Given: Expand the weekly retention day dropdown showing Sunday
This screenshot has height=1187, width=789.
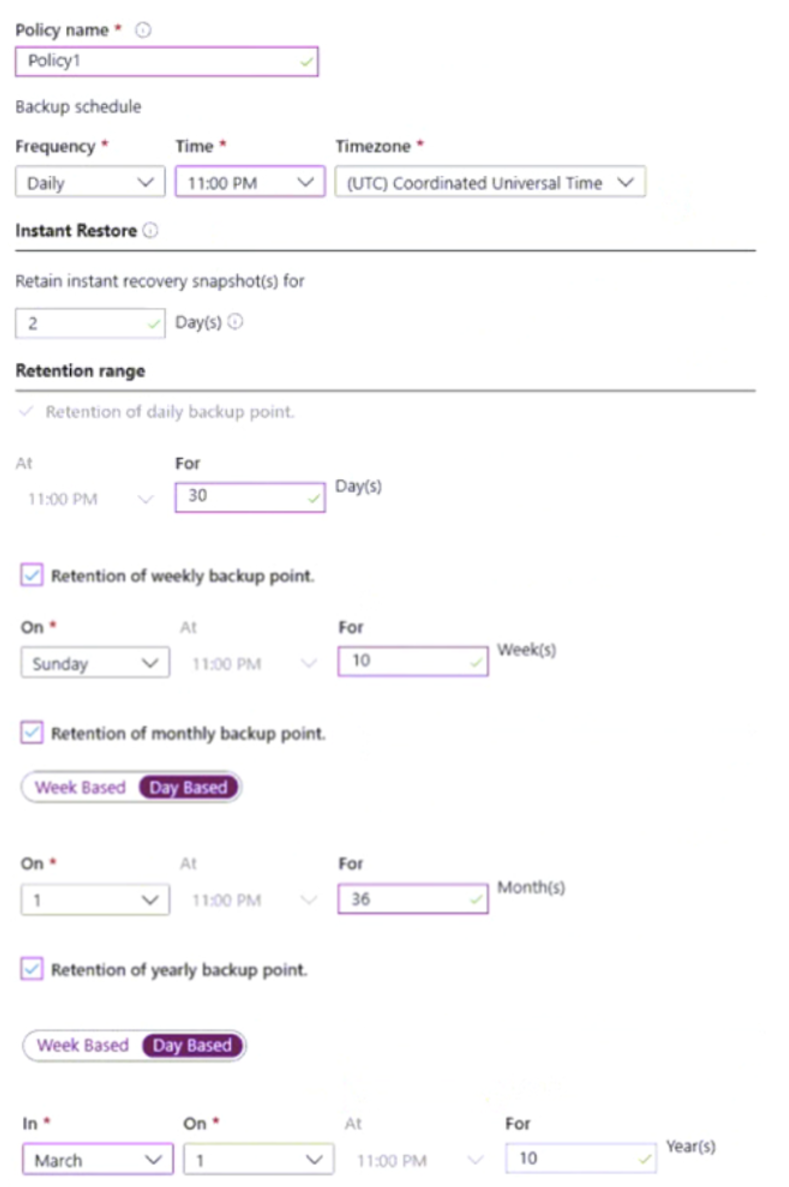Looking at the screenshot, I should [x=94, y=663].
